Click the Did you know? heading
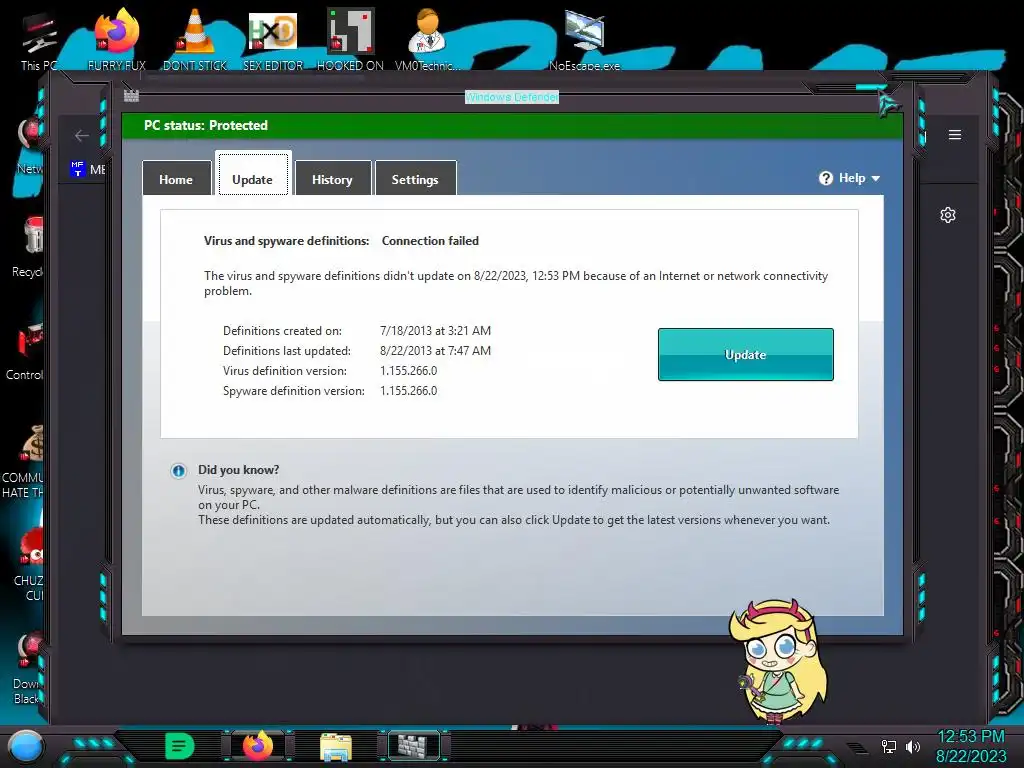The image size is (1024, 768). pyautogui.click(x=238, y=470)
